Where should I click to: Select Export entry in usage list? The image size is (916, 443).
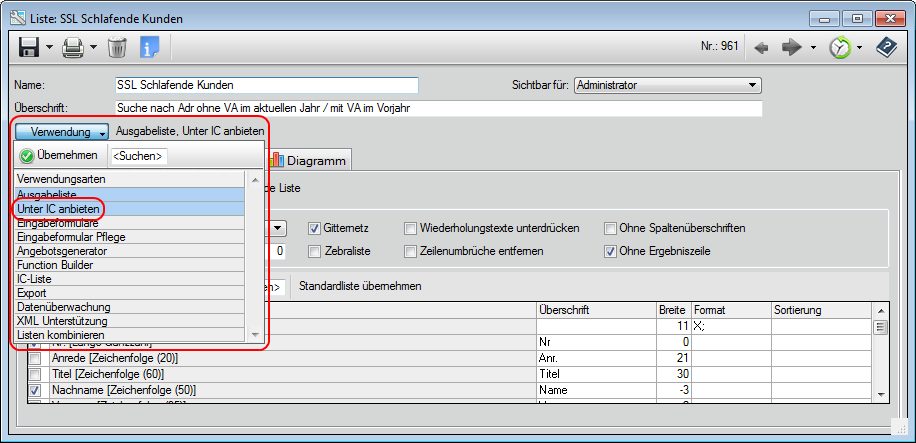pyautogui.click(x=129, y=293)
